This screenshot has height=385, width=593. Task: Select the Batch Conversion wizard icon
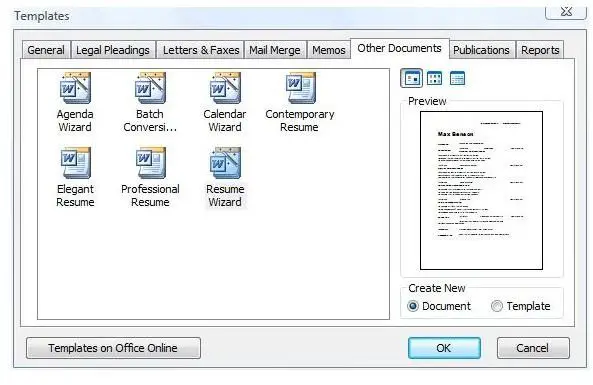tap(150, 88)
